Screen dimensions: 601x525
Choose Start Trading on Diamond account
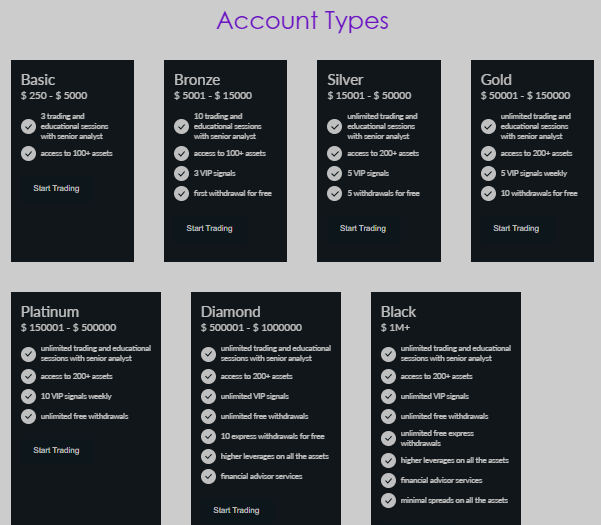pos(236,510)
